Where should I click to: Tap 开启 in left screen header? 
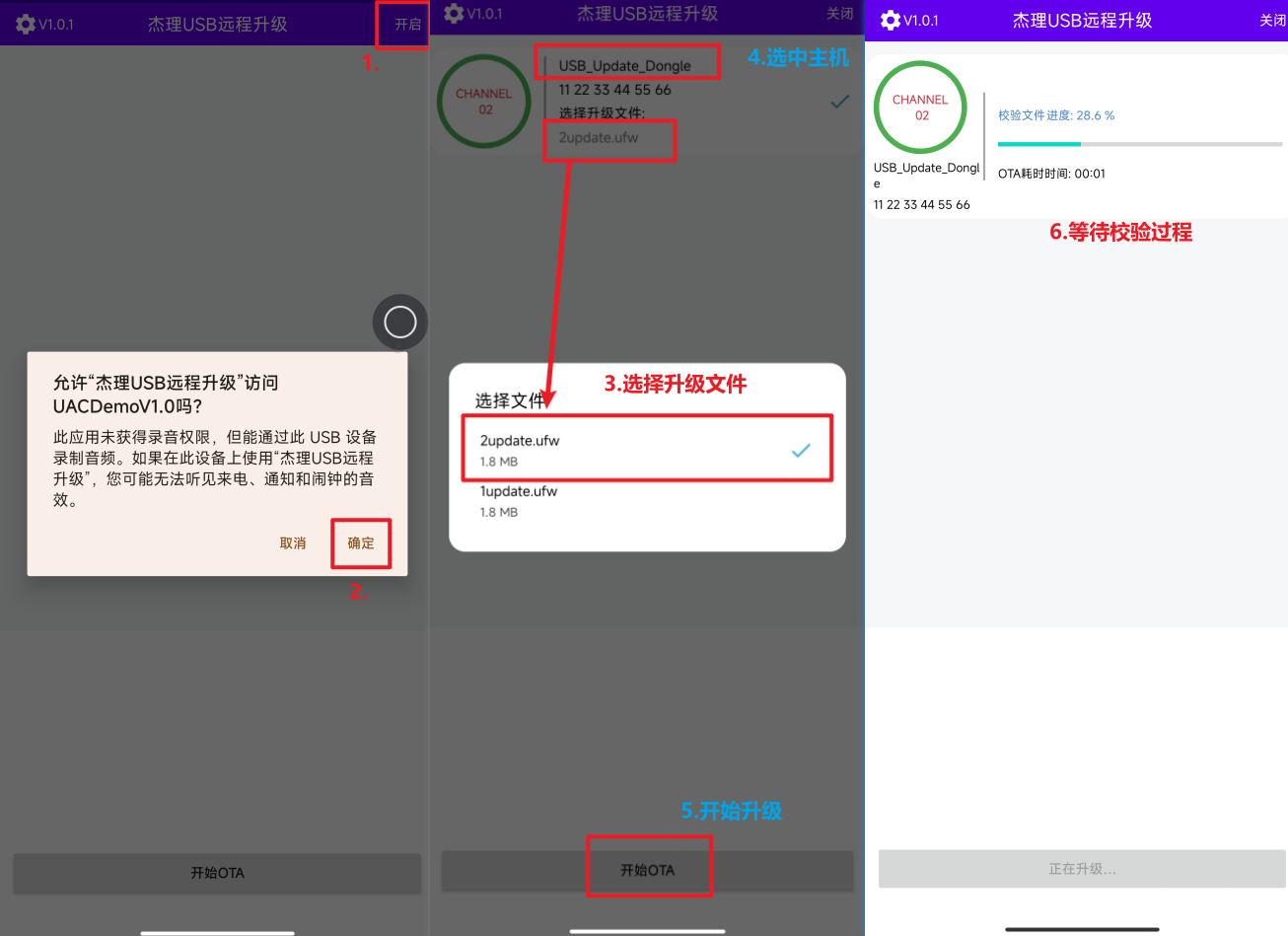point(407,25)
